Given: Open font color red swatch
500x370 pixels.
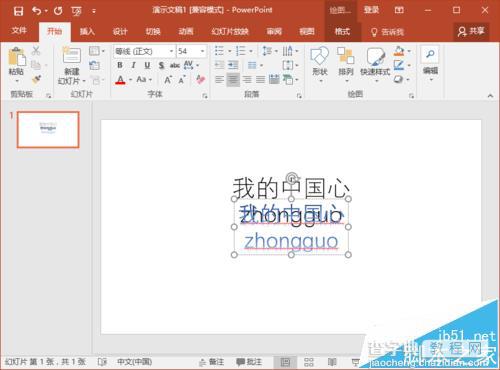Looking at the screenshot, I should [x=120, y=80].
